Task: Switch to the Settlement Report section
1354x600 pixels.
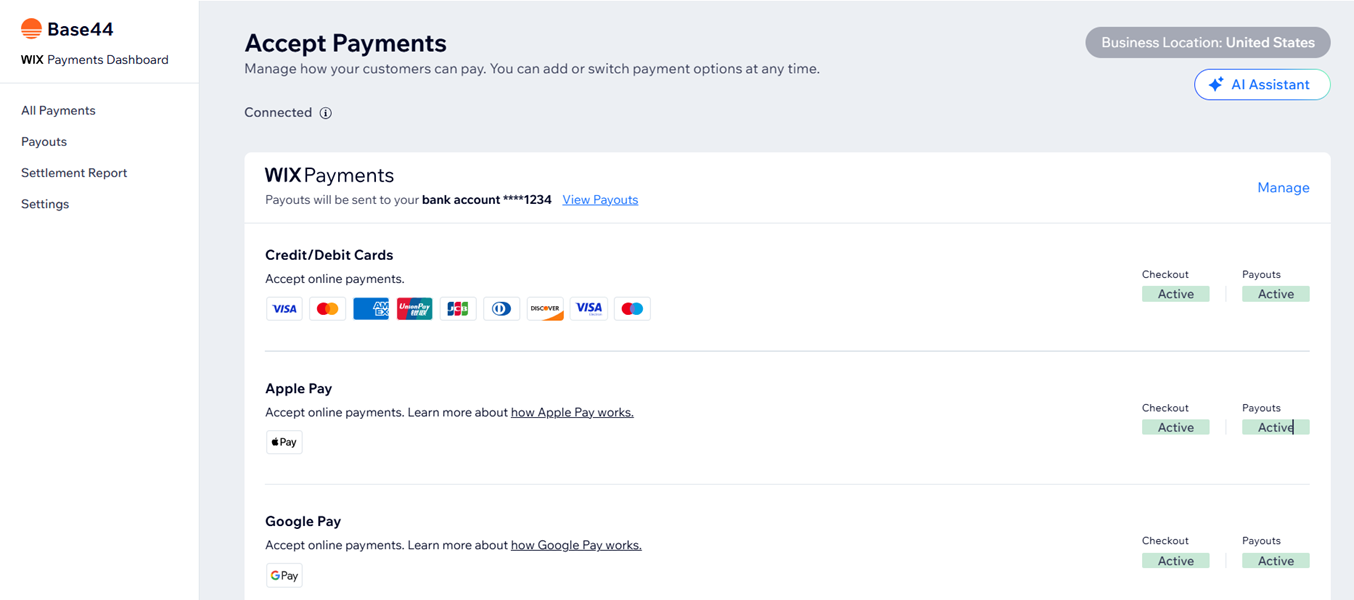Action: click(74, 172)
